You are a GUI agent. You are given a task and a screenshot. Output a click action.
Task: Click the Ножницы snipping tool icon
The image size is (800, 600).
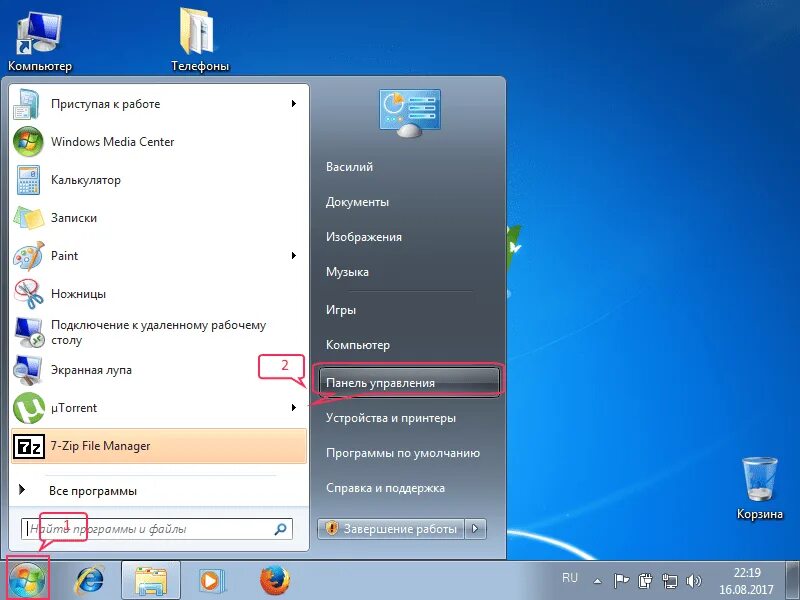29,294
